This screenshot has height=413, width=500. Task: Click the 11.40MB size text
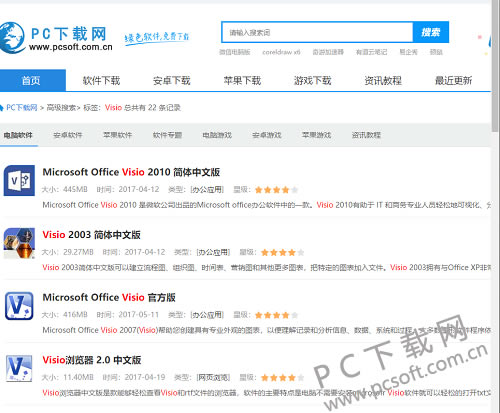pos(78,378)
